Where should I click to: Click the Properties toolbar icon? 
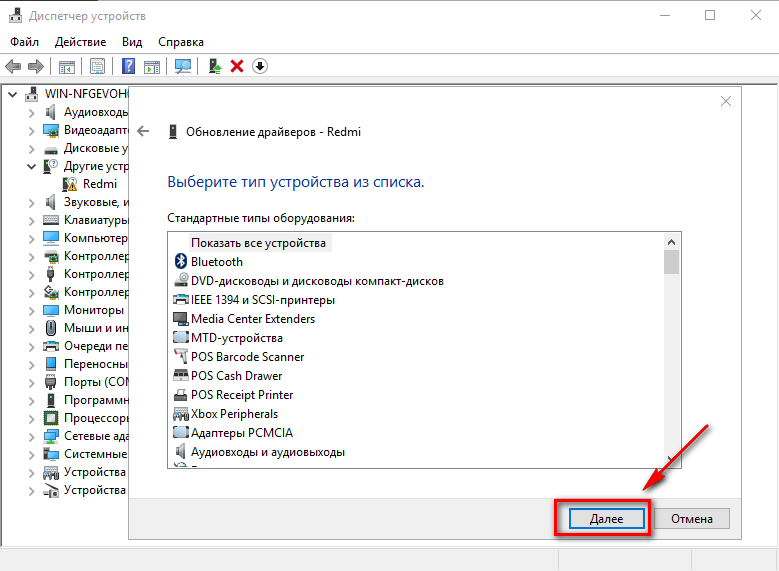click(x=98, y=67)
